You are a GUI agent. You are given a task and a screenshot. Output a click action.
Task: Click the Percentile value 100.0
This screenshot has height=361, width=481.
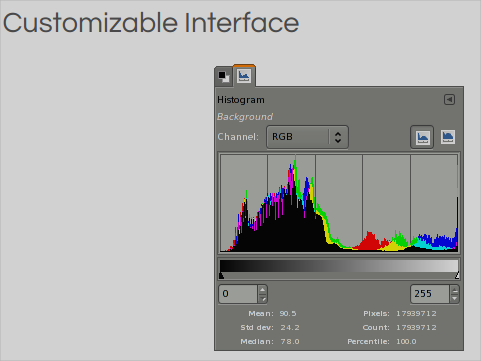coord(406,341)
